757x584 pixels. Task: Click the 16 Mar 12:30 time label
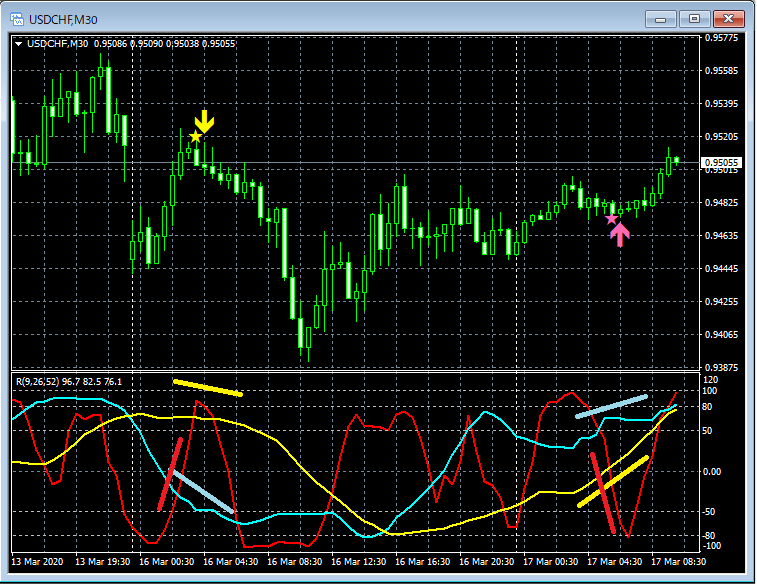pos(359,562)
